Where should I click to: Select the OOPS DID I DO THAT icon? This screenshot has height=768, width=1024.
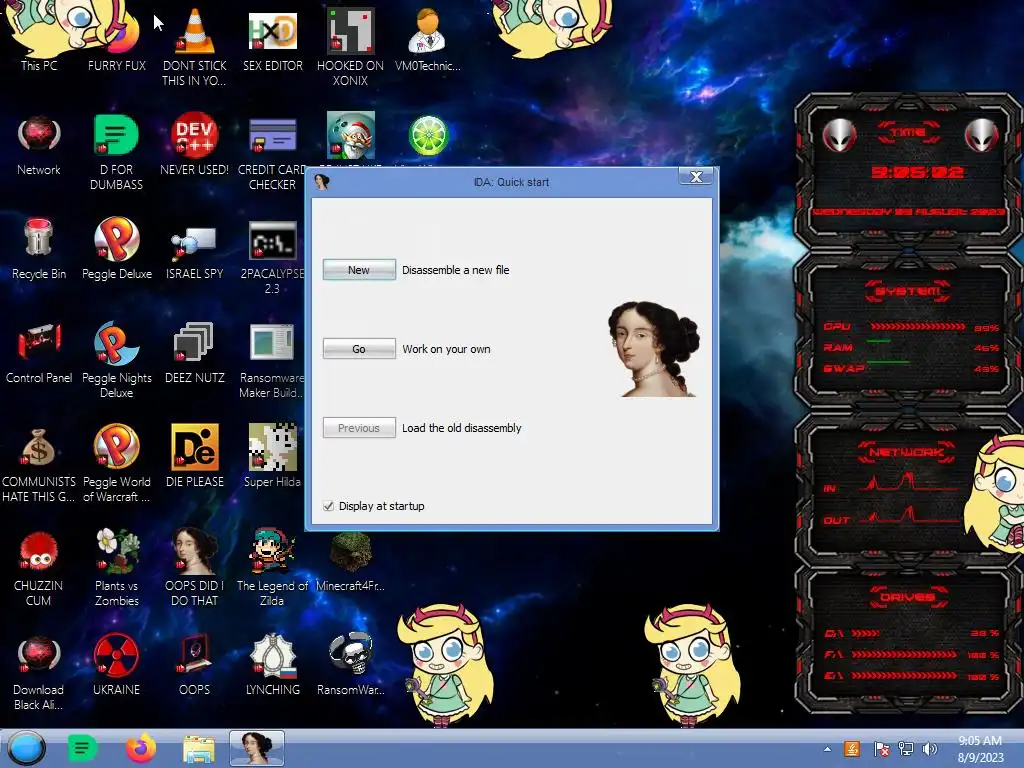pos(195,567)
